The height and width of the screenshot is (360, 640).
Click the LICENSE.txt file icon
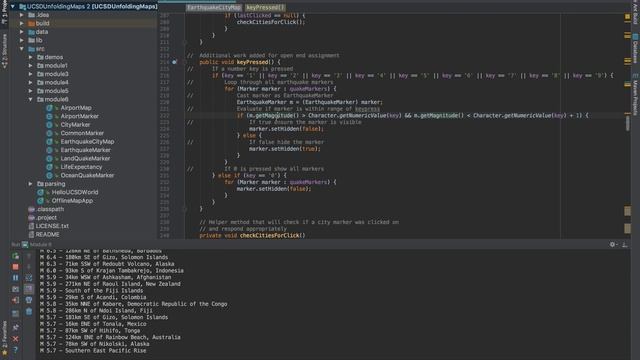[x=31, y=226]
